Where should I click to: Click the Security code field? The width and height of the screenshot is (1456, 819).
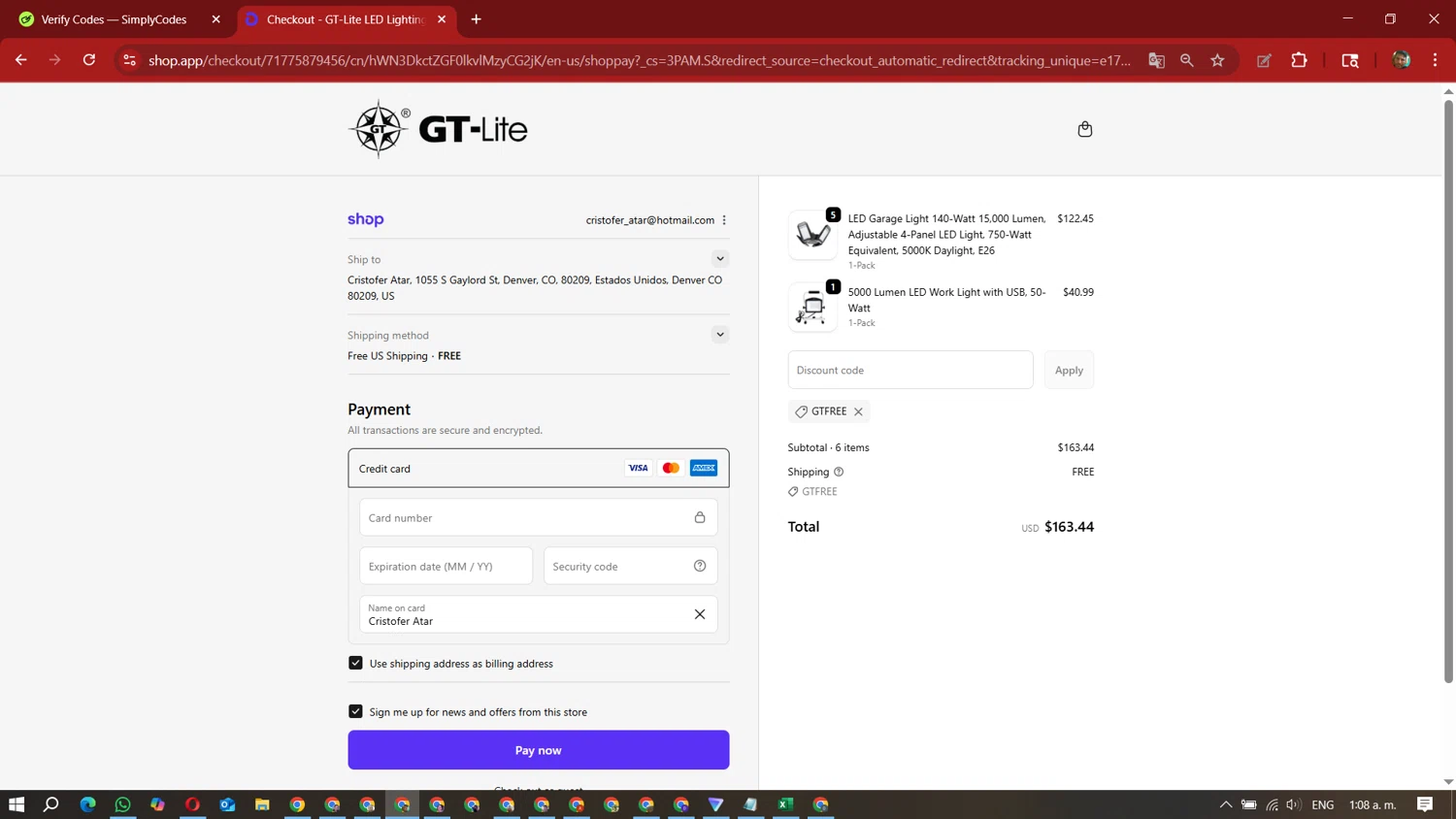click(630, 566)
